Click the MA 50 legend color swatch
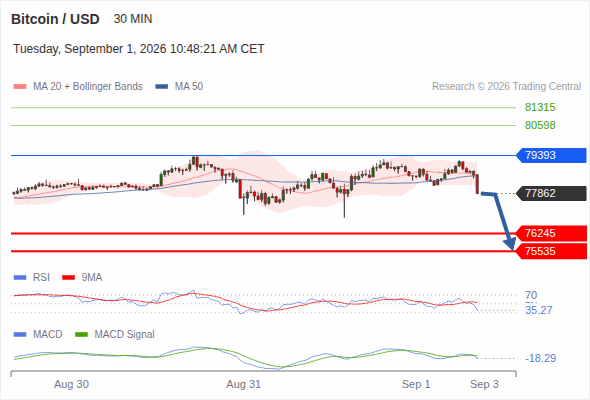This screenshot has width=590, height=400. pyautogui.click(x=162, y=87)
